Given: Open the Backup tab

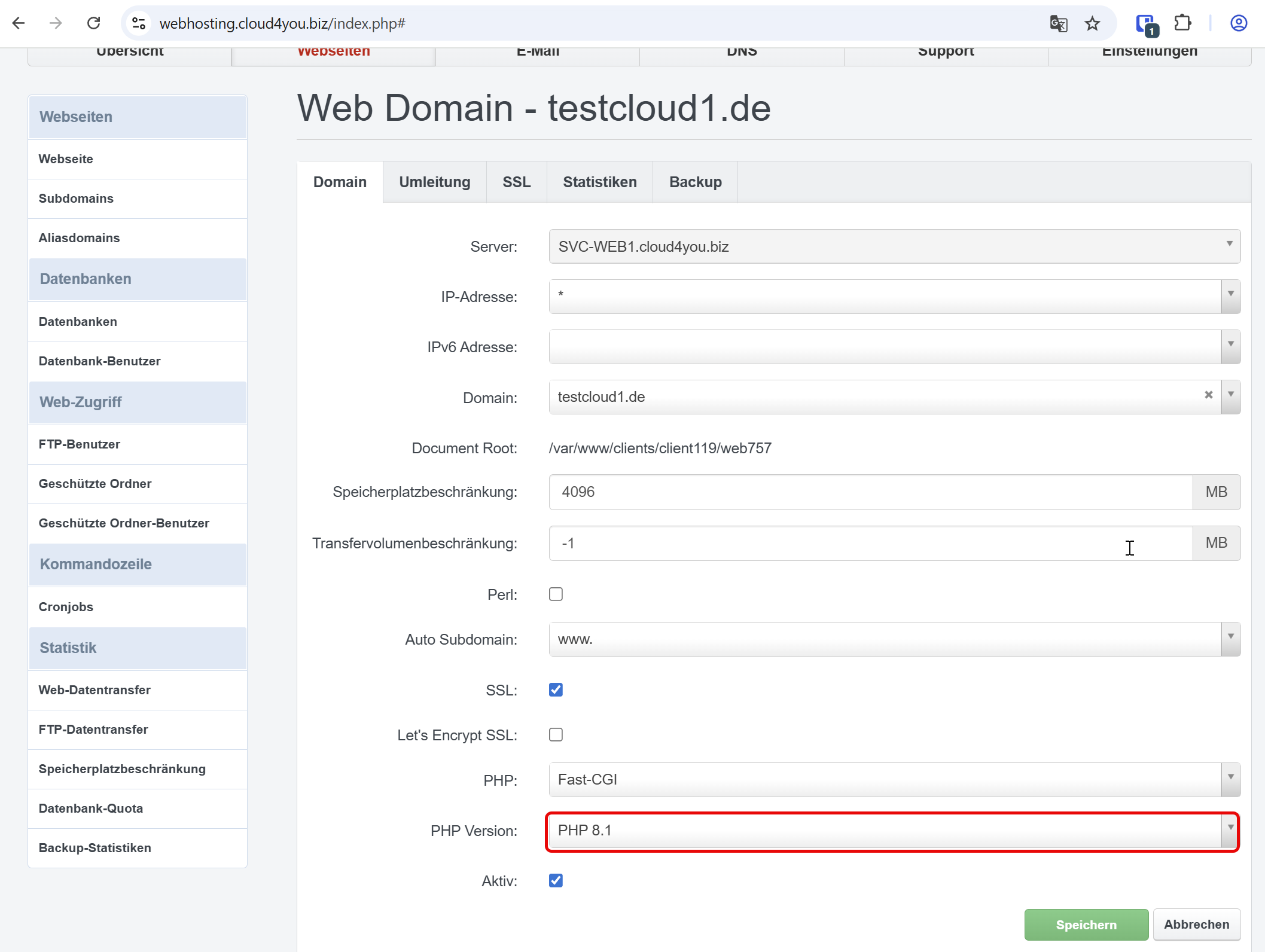Looking at the screenshot, I should click(695, 182).
